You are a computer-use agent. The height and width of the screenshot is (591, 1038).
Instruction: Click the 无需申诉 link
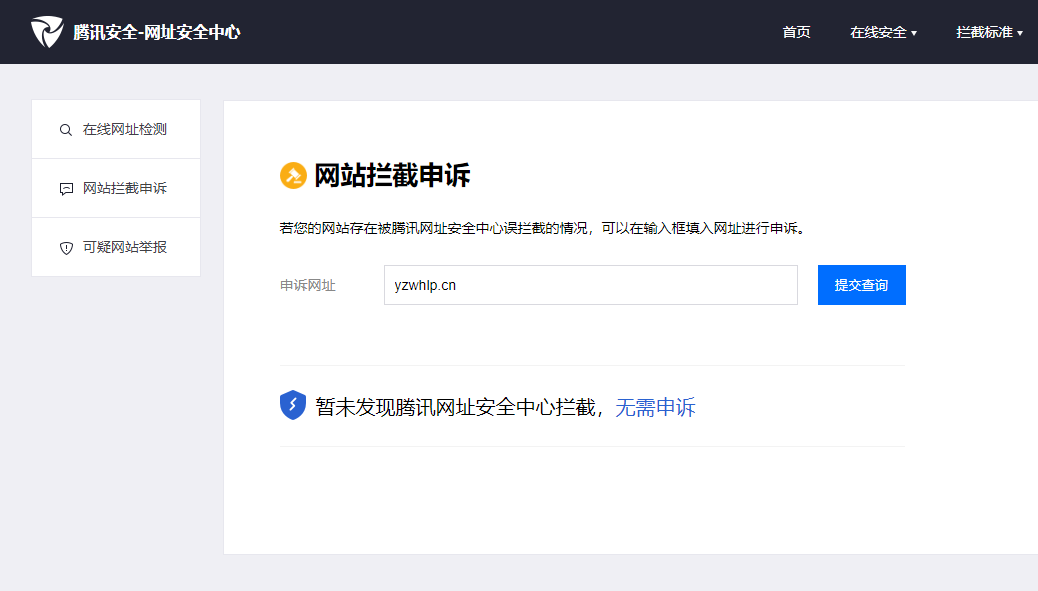655,407
